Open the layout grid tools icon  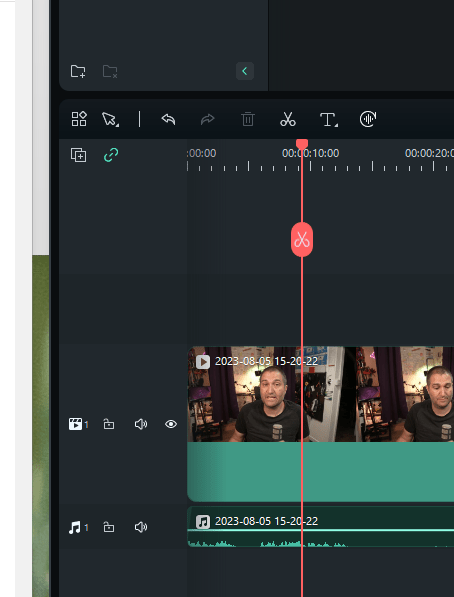pos(79,119)
